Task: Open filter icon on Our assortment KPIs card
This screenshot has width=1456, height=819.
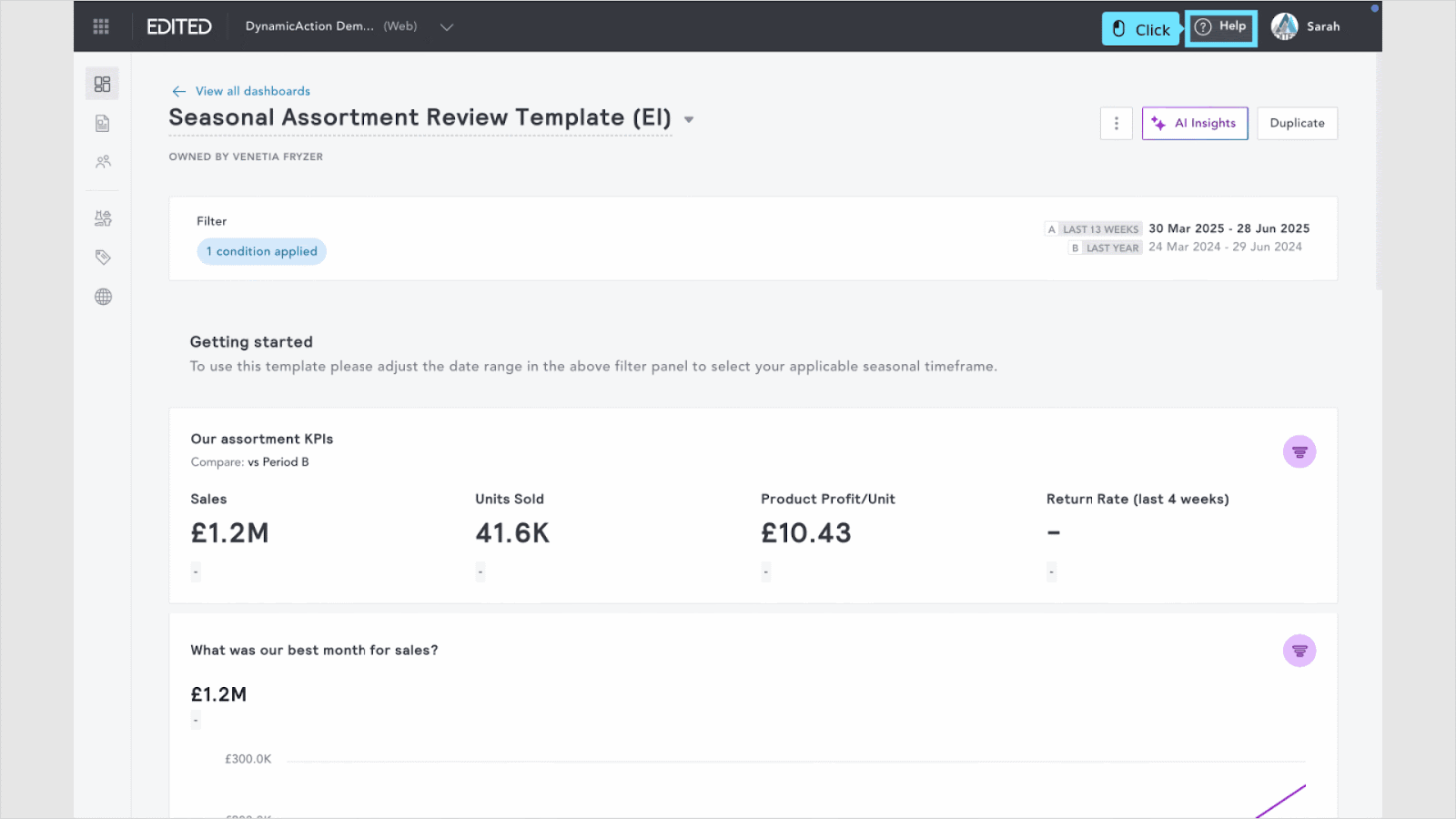Action: 1299,451
